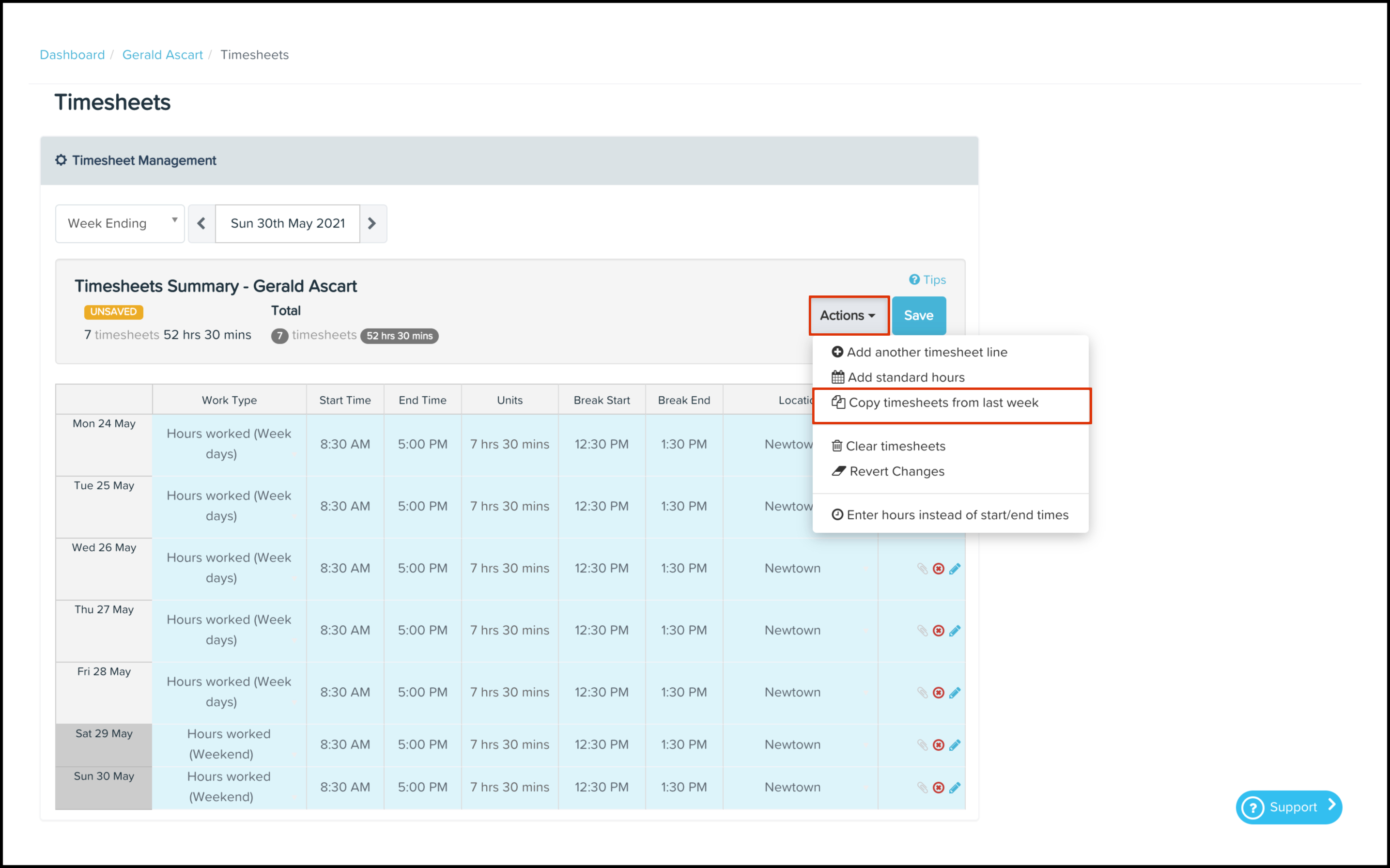Open the Work Type dropdown for Mon 24 May
The width and height of the screenshot is (1390, 868).
click(229, 444)
